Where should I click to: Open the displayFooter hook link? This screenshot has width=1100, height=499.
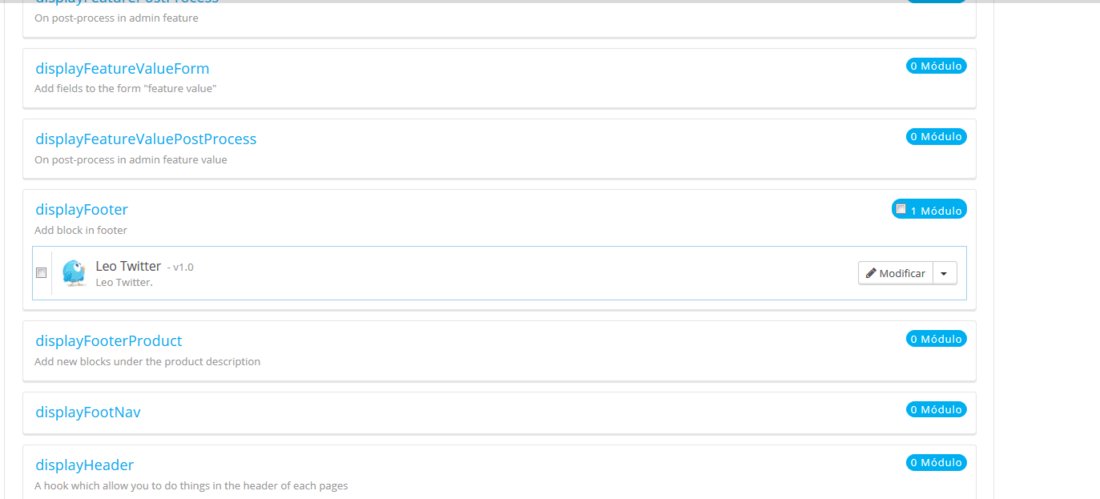(81, 209)
